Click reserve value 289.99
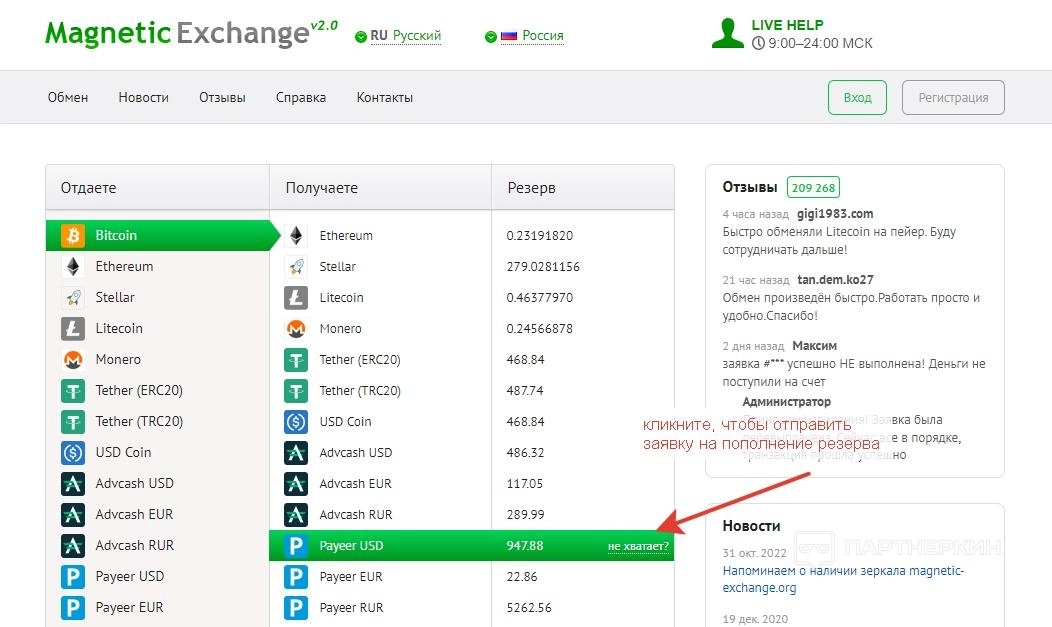The width and height of the screenshot is (1052, 627). pyautogui.click(x=525, y=514)
